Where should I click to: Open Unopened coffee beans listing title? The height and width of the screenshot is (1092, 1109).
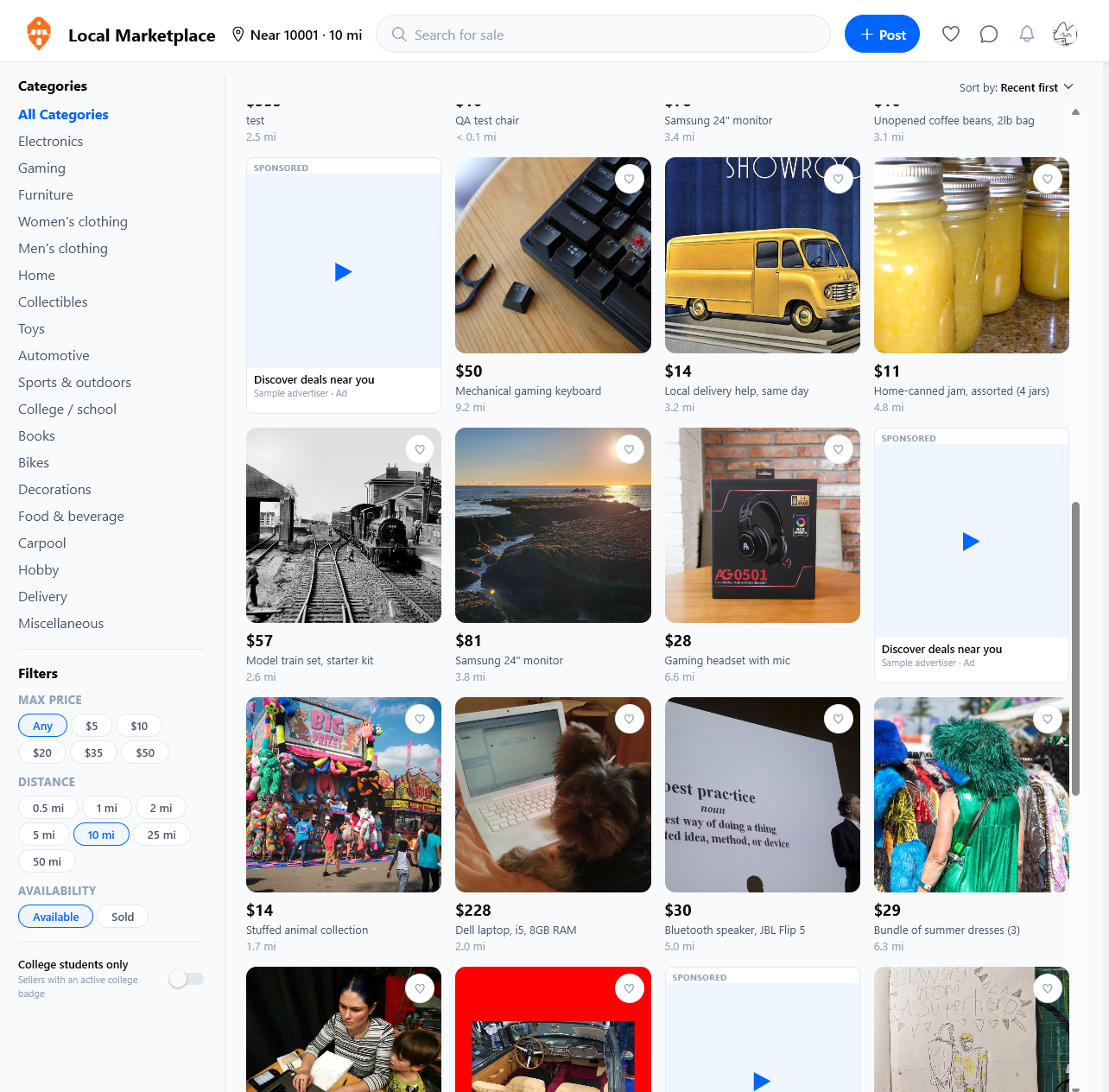click(954, 120)
